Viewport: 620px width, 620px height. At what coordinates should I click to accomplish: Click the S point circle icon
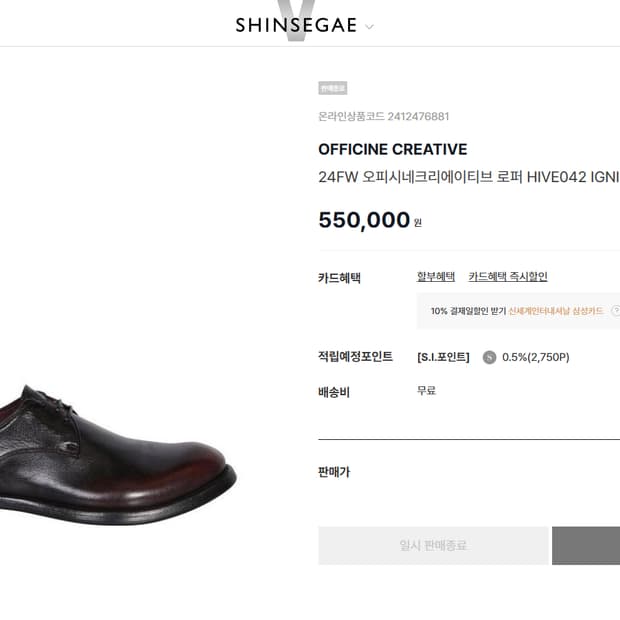click(489, 357)
